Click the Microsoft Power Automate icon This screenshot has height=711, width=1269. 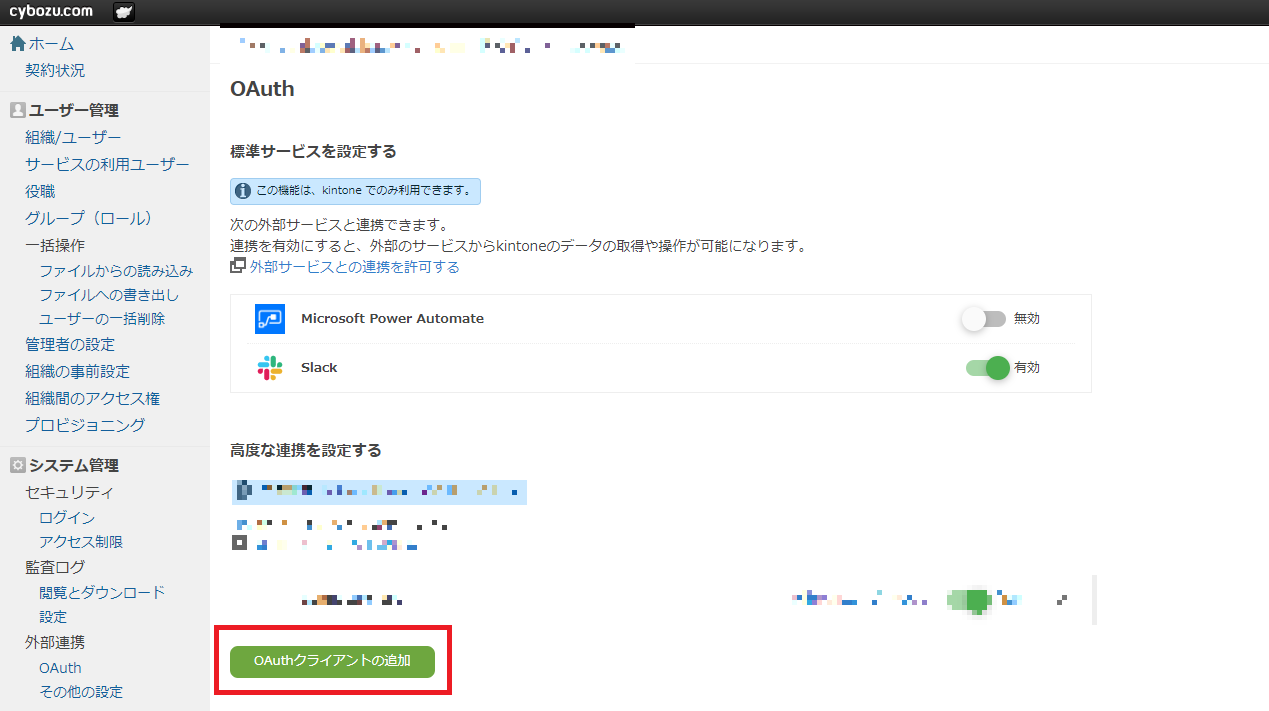pos(270,319)
